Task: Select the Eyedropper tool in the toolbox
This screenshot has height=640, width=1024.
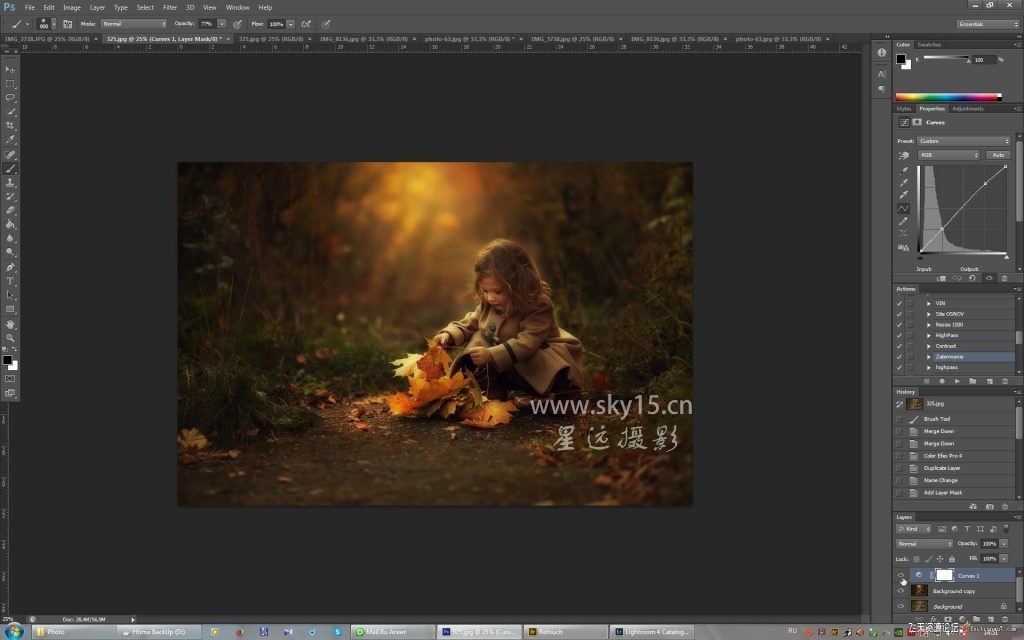Action: pos(10,139)
